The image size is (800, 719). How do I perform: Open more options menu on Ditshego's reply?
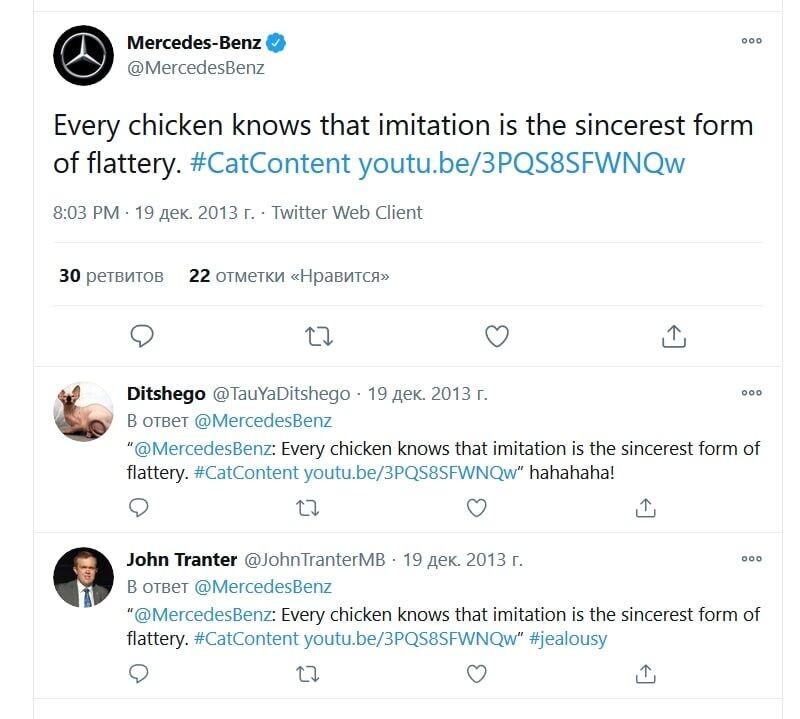pyautogui.click(x=751, y=393)
